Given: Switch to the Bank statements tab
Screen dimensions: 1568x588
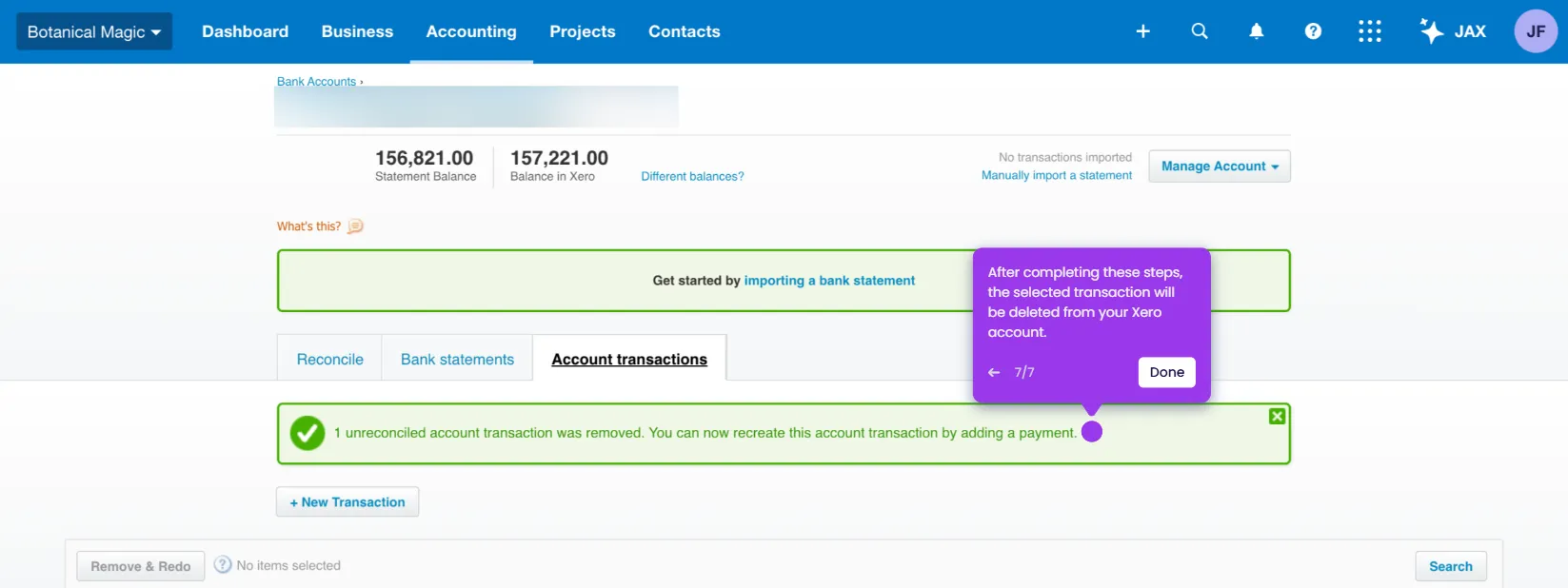Looking at the screenshot, I should (457, 359).
